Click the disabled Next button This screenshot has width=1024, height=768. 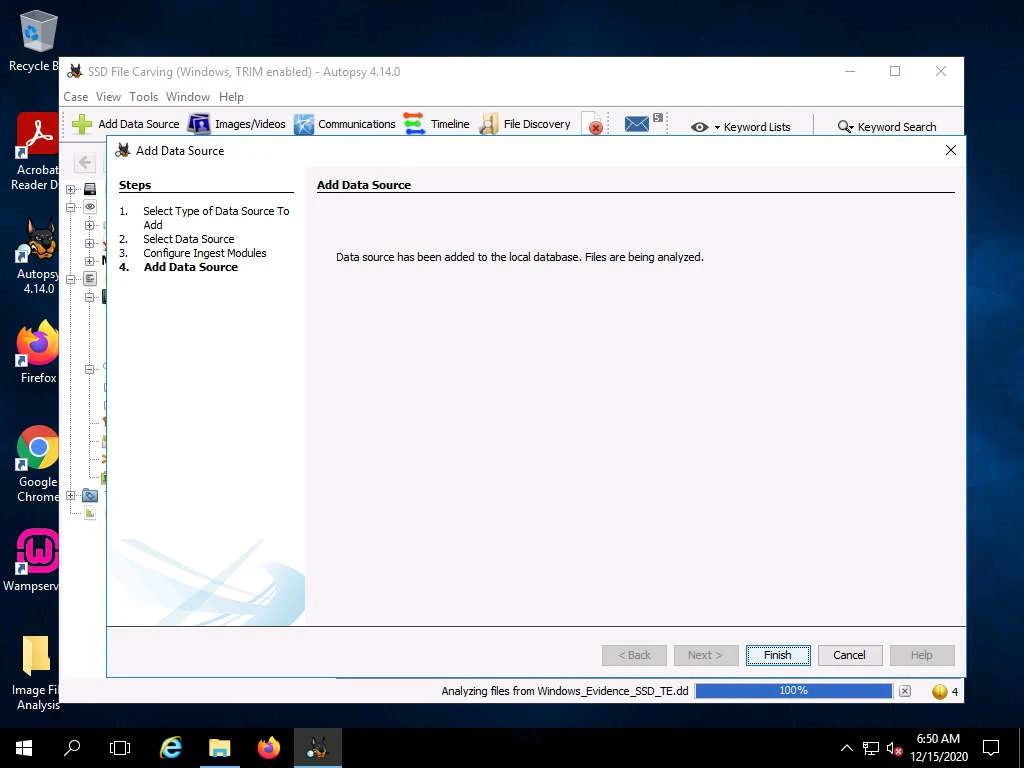click(x=706, y=655)
